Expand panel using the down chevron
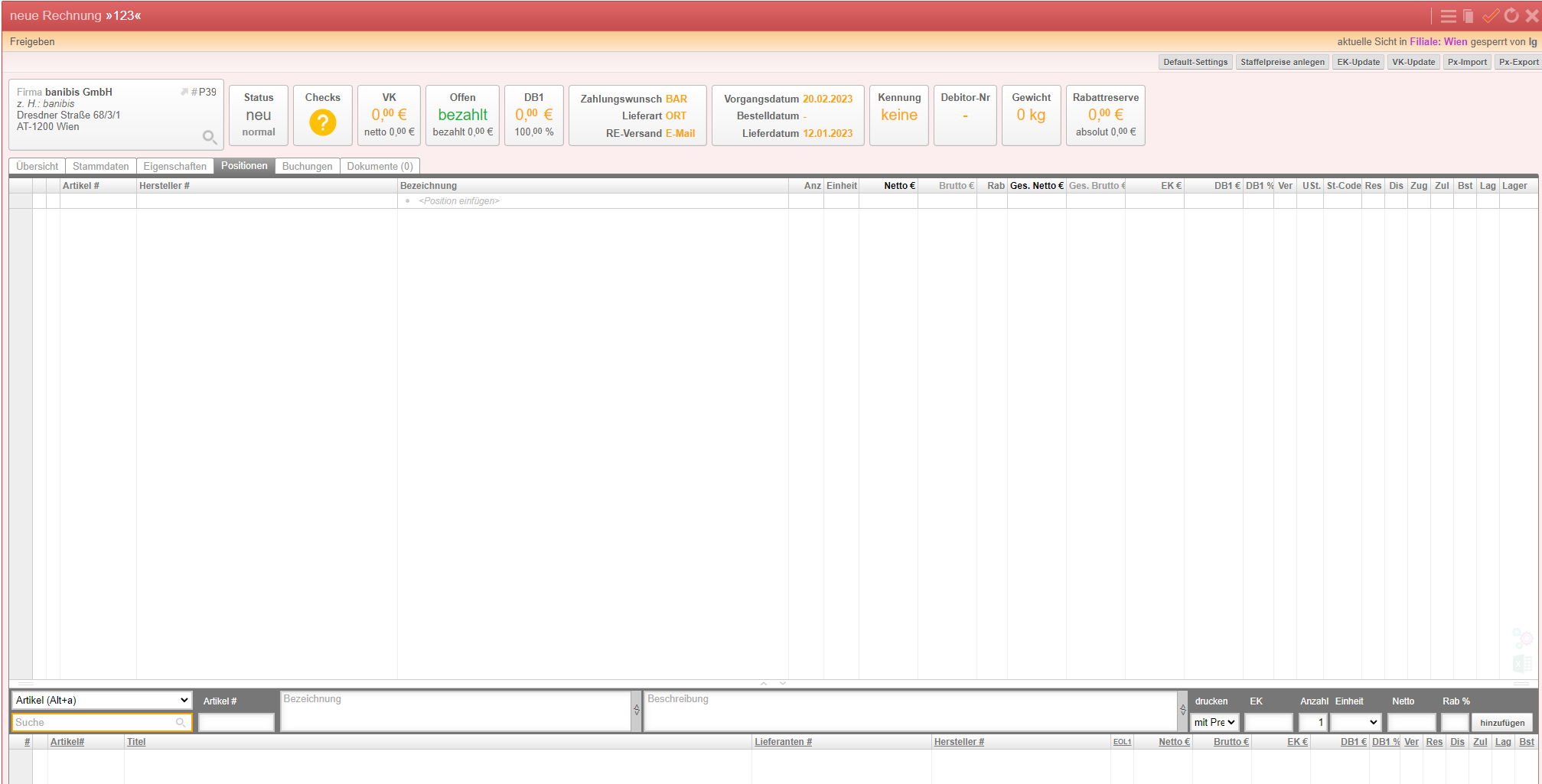The height and width of the screenshot is (784, 1542). tap(783, 684)
